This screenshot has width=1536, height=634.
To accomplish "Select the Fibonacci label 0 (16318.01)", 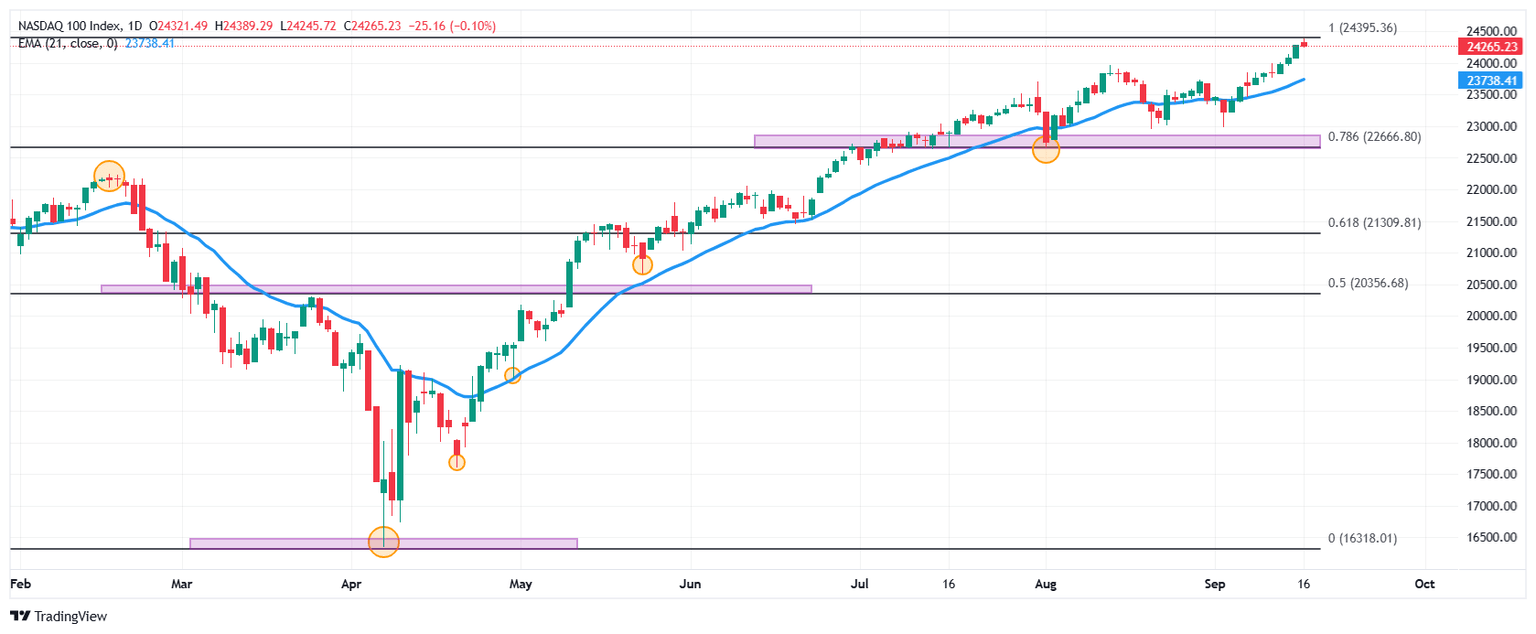I will click(1361, 538).
